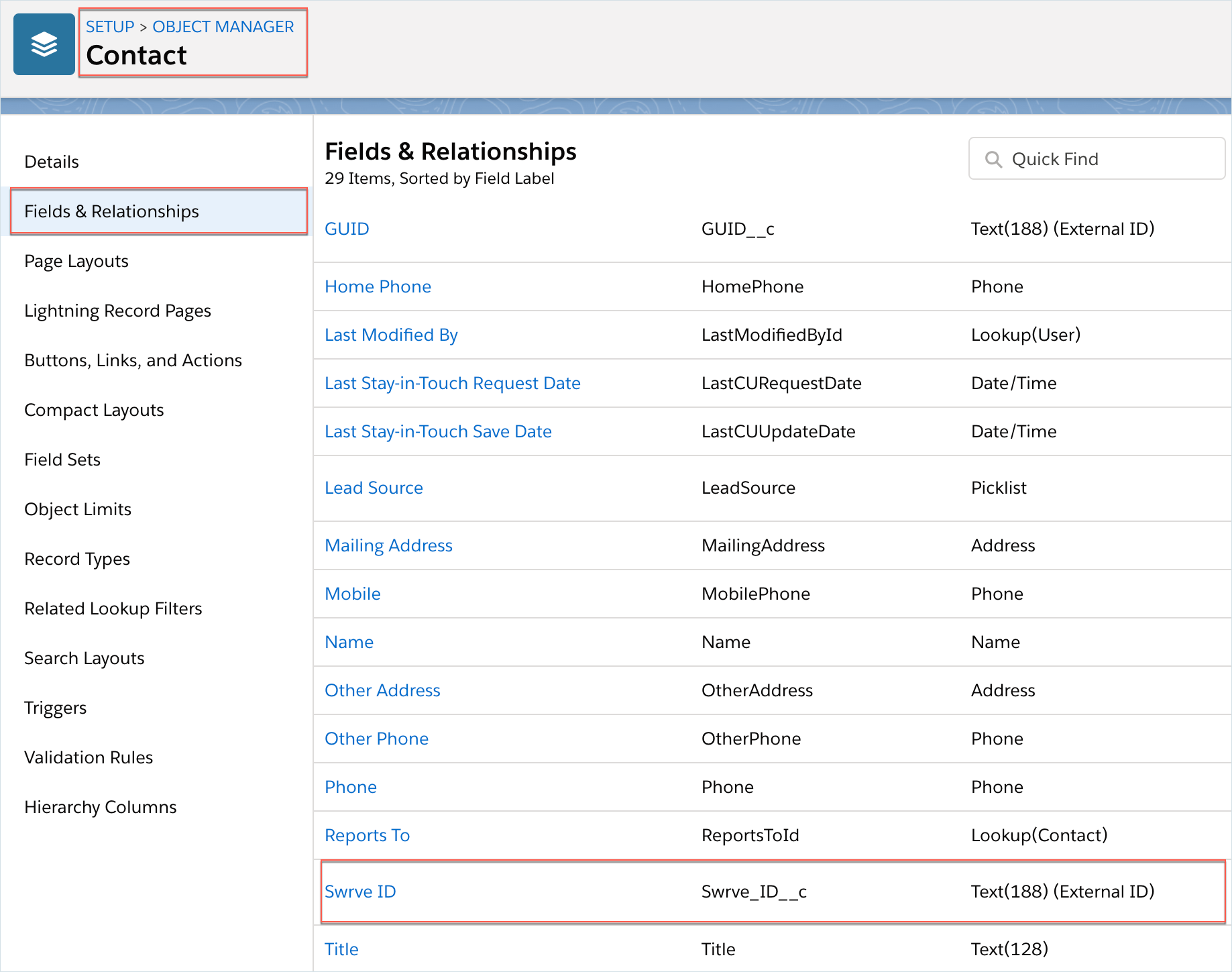Focus the Quick Find search box
The height and width of the screenshot is (972, 1232).
pyautogui.click(x=1097, y=159)
